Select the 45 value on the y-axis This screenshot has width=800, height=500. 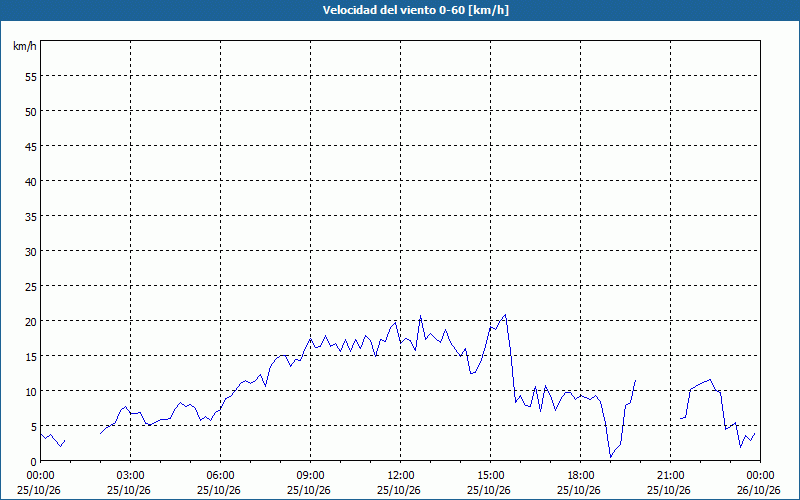point(31,146)
